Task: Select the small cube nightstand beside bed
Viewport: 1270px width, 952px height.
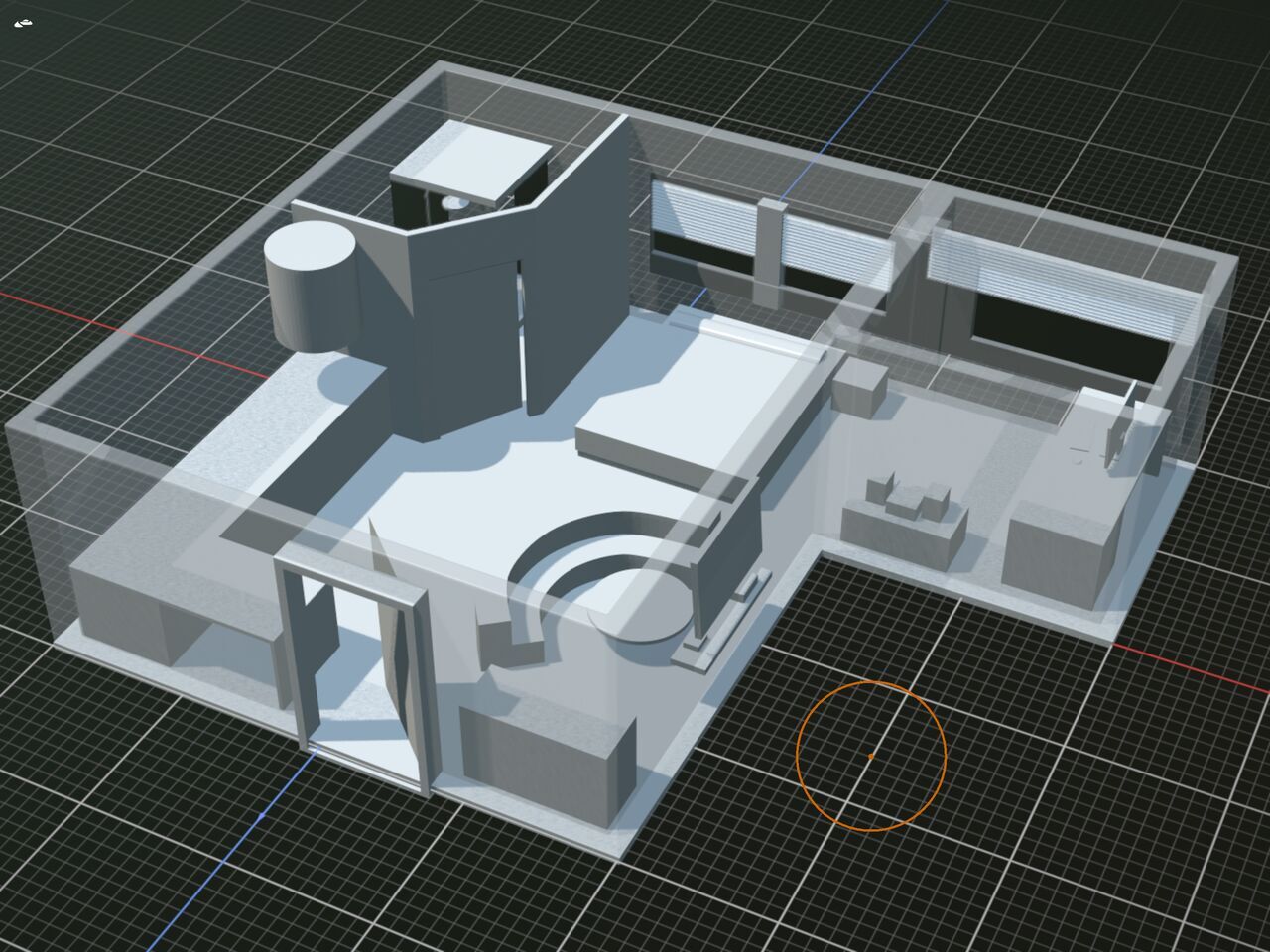Action: point(859,387)
